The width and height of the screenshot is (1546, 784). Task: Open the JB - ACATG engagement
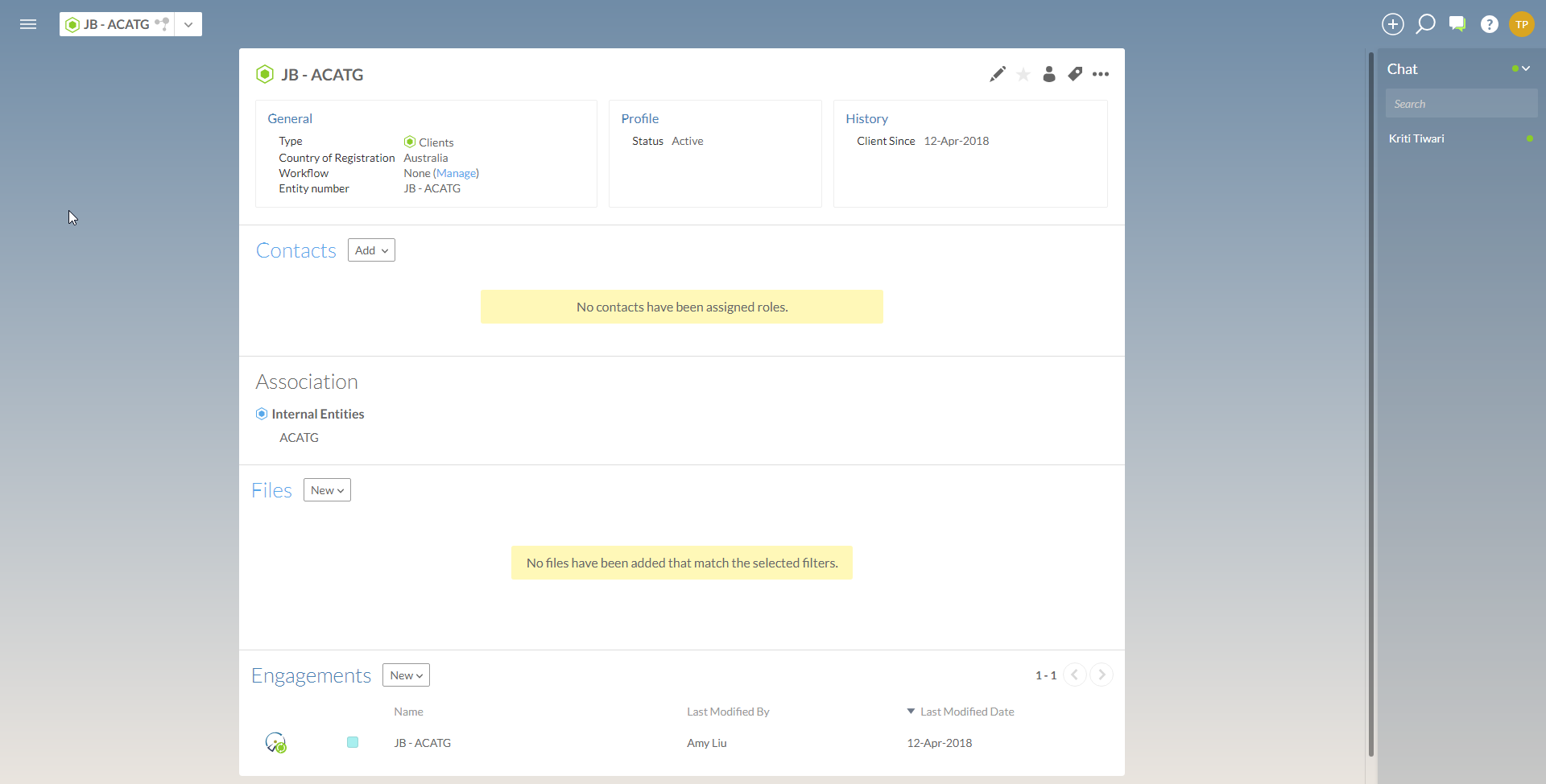click(422, 743)
